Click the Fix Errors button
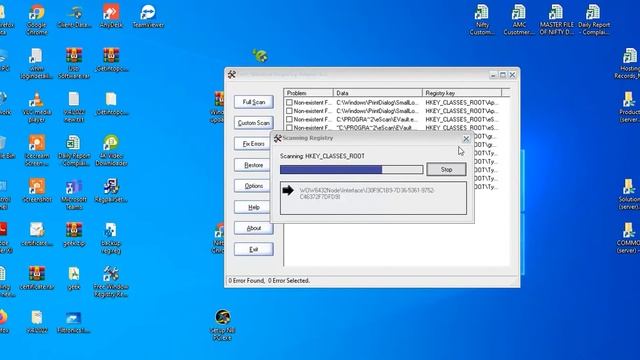 click(253, 144)
